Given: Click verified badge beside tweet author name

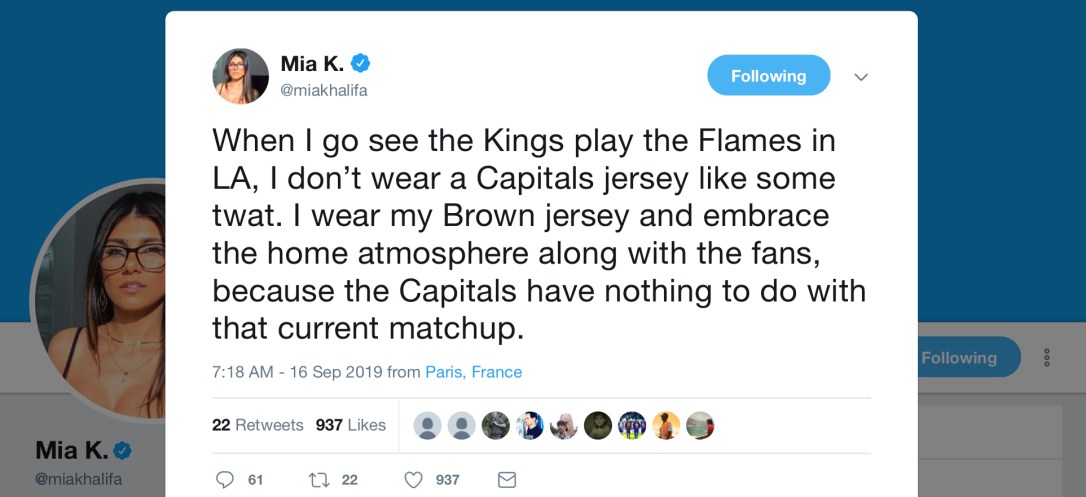Looking at the screenshot, I should (360, 64).
